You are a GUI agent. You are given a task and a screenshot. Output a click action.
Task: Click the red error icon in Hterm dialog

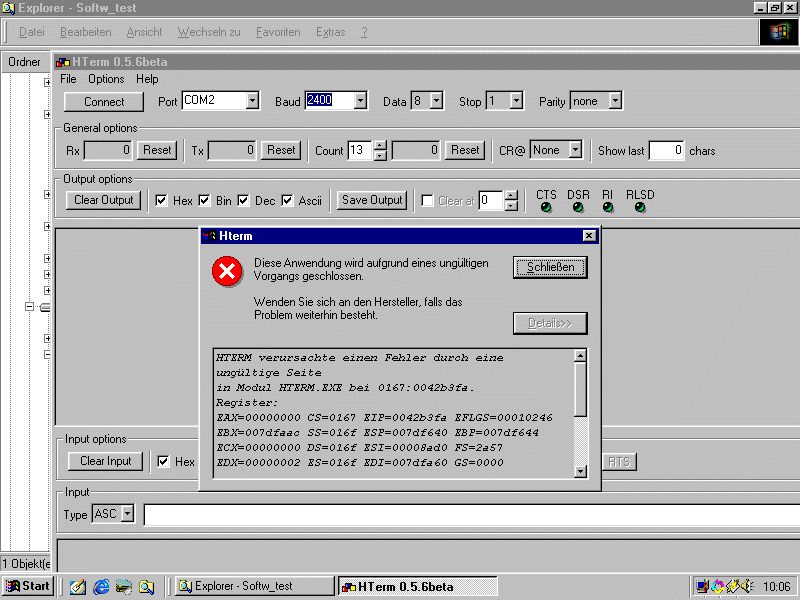click(x=227, y=272)
